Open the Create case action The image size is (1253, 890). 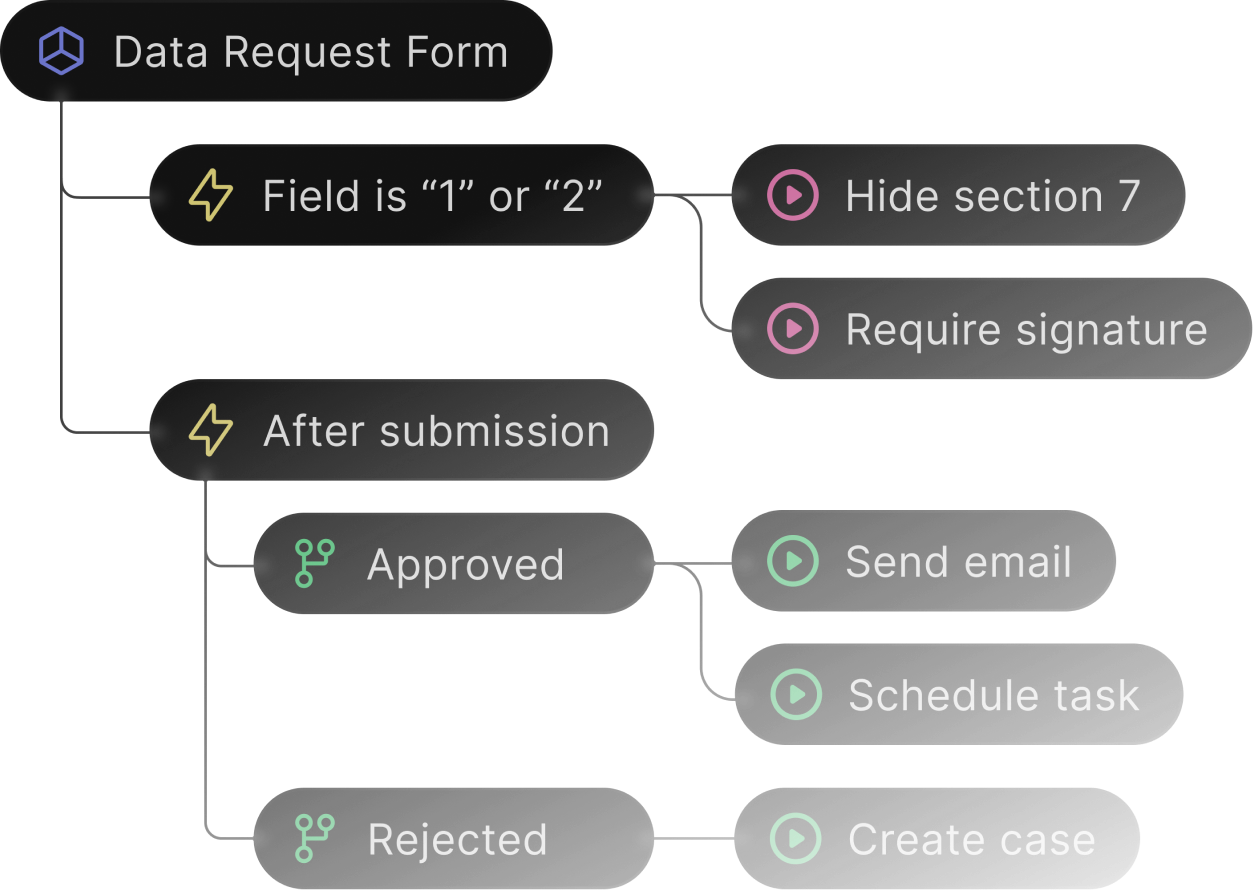pyautogui.click(x=971, y=839)
